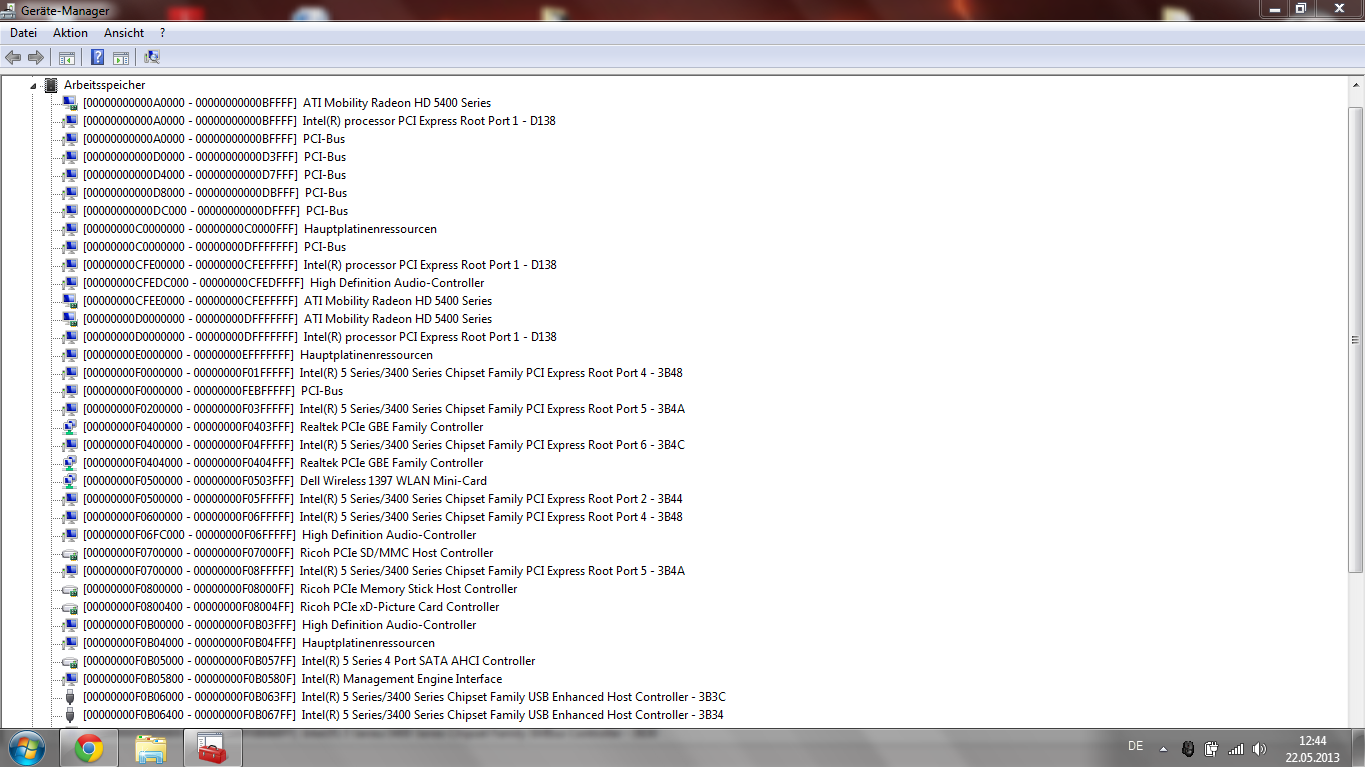Click the USB icon of Enhanced Host Controller 3B3C
1365x767 pixels.
click(70, 697)
